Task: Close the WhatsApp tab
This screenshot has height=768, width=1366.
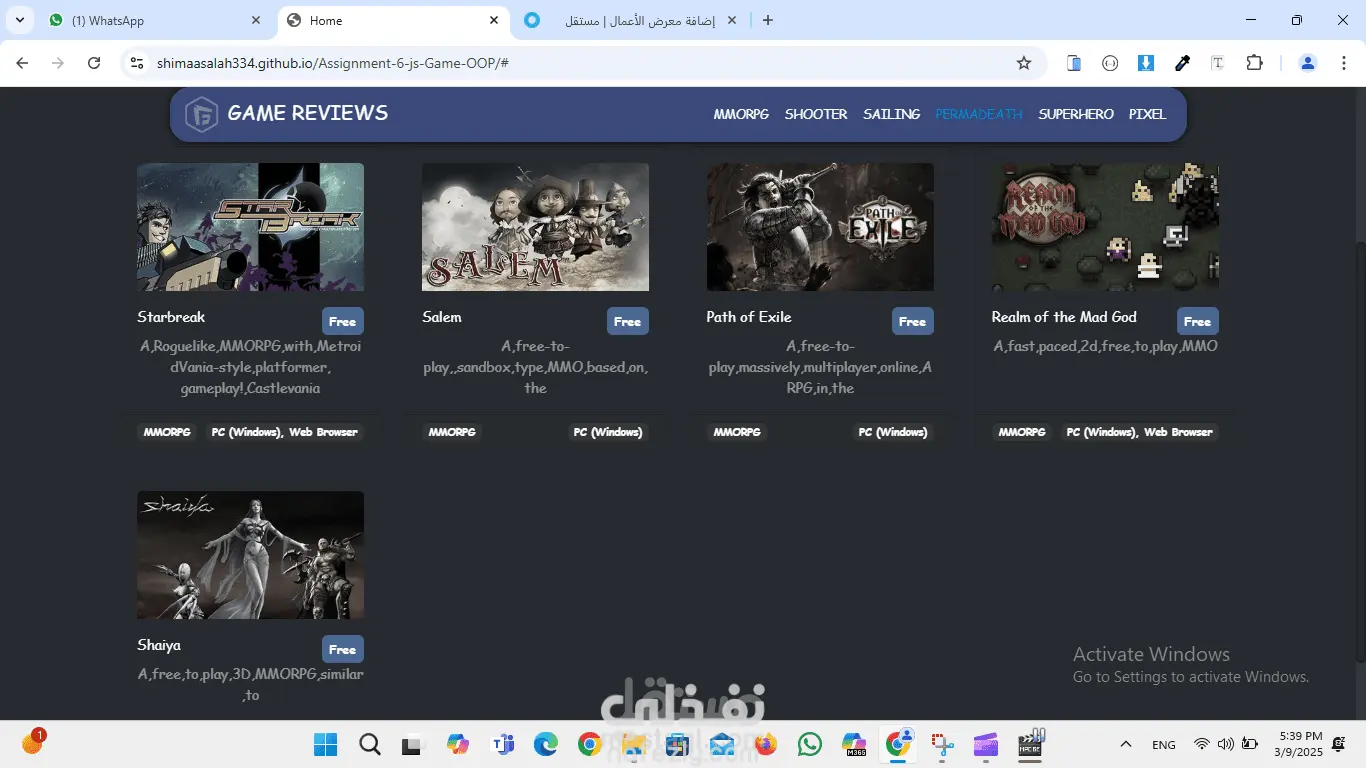Action: click(257, 20)
